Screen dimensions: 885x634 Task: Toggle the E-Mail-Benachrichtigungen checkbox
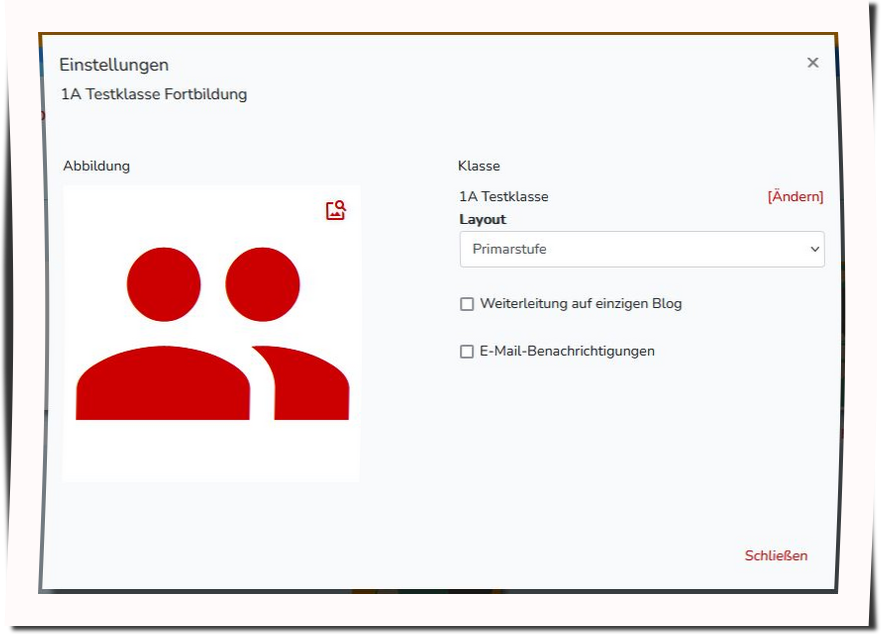pyautogui.click(x=467, y=352)
